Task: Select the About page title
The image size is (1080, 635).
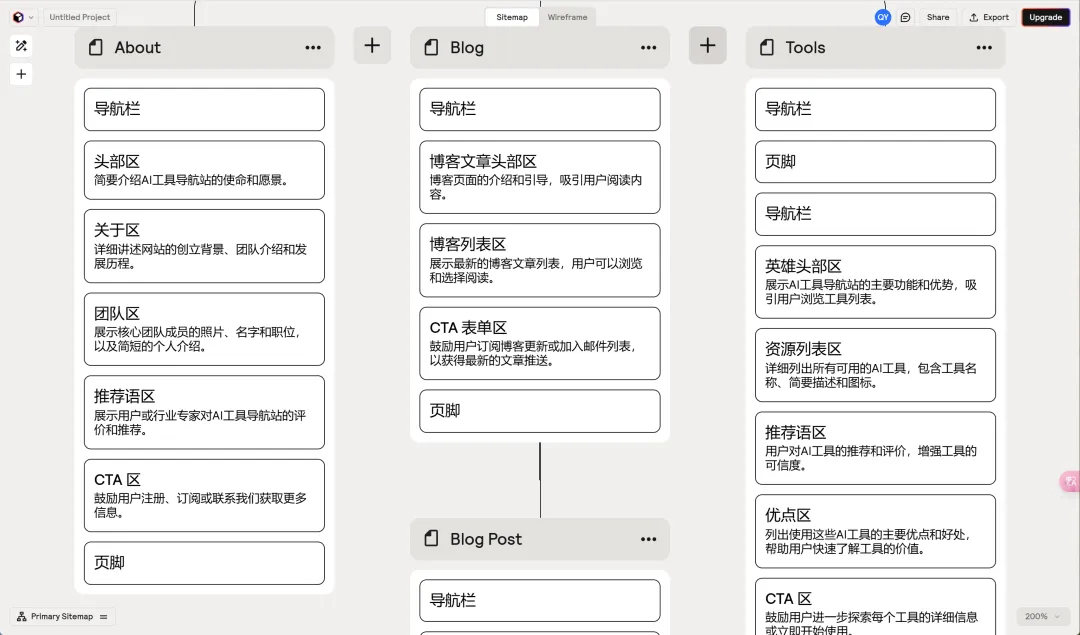Action: click(x=137, y=48)
